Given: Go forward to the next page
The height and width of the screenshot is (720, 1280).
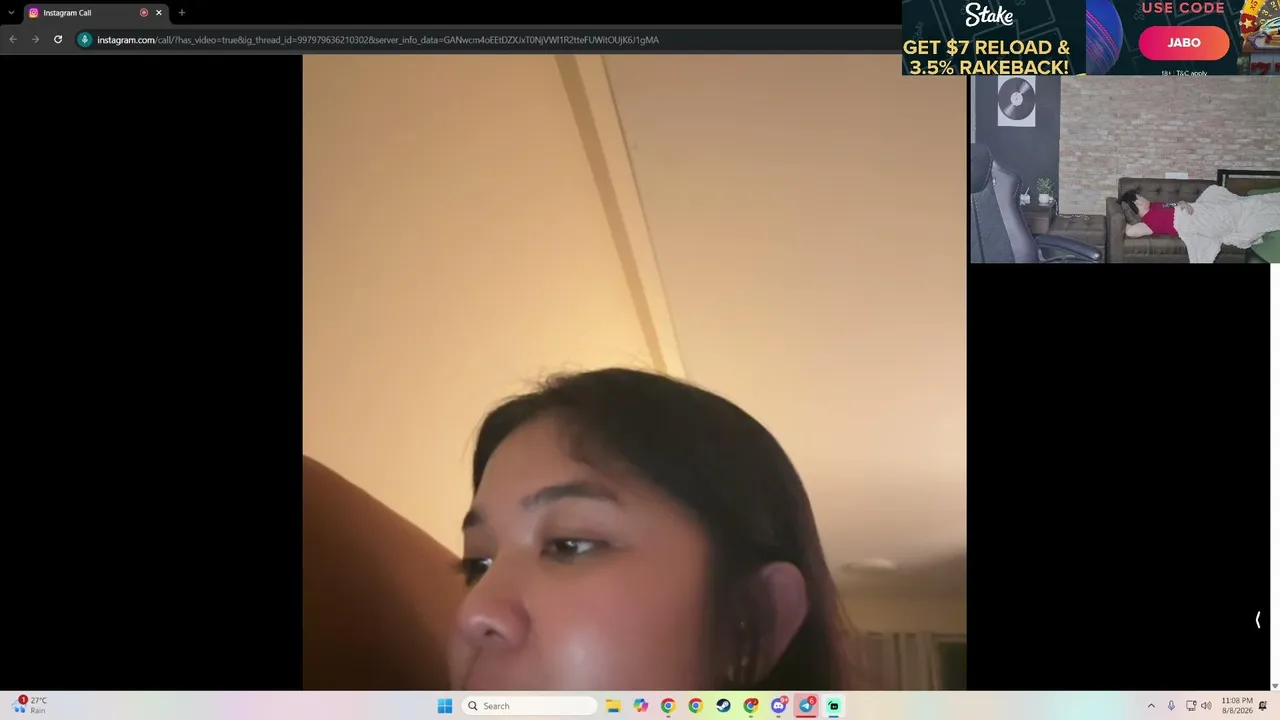Looking at the screenshot, I should click(35, 40).
